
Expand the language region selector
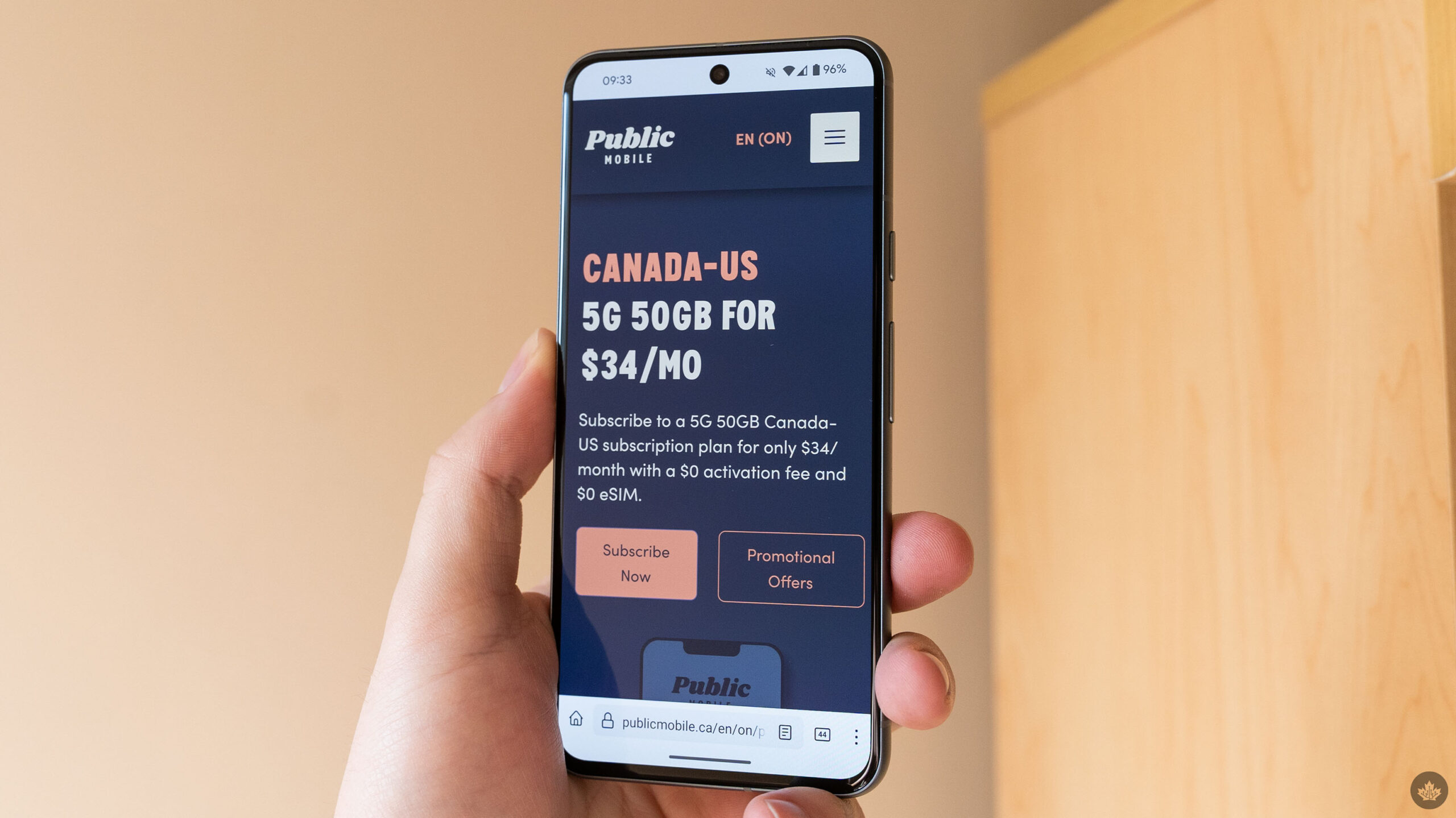click(x=763, y=138)
